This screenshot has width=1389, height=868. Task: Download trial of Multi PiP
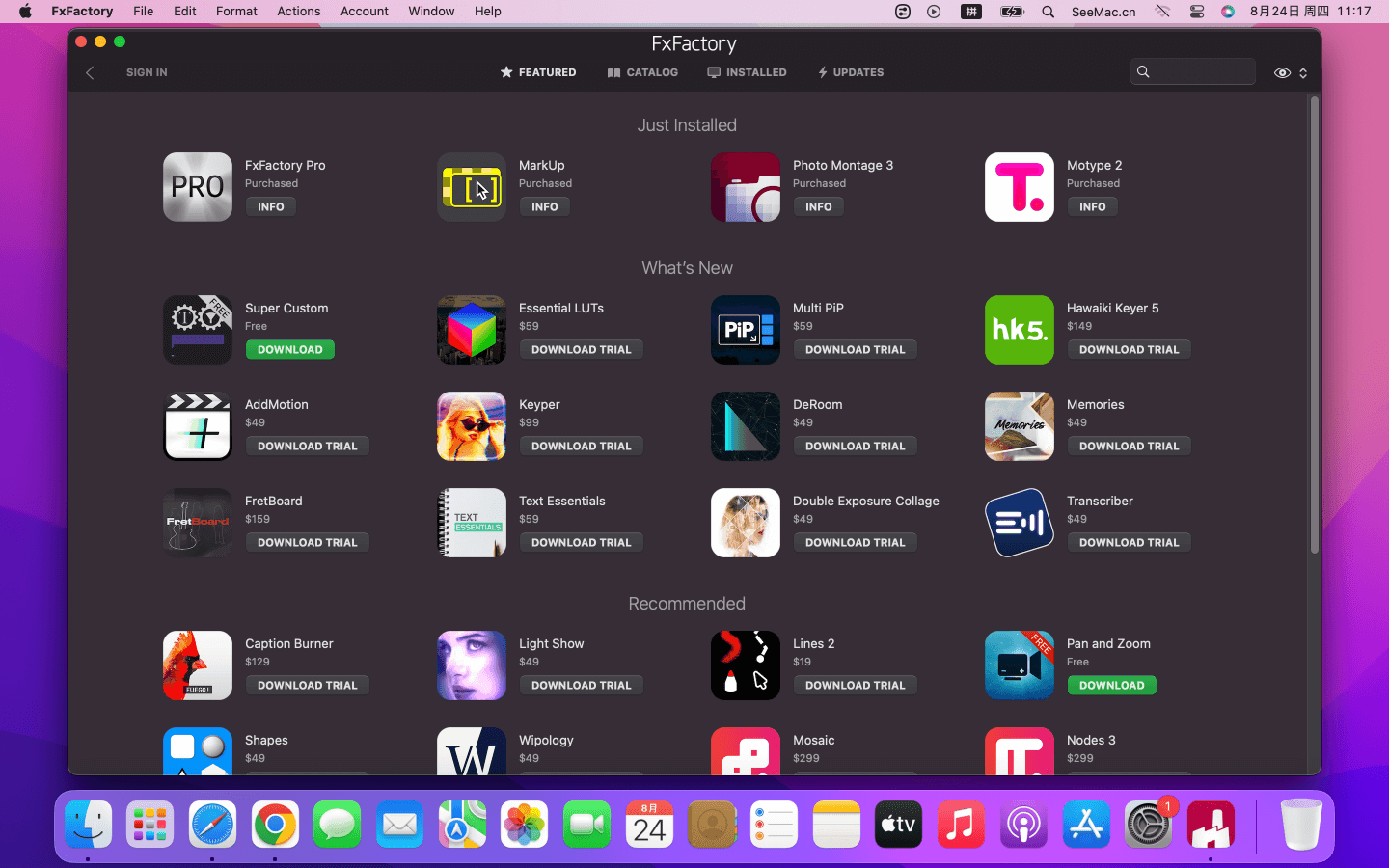[856, 349]
